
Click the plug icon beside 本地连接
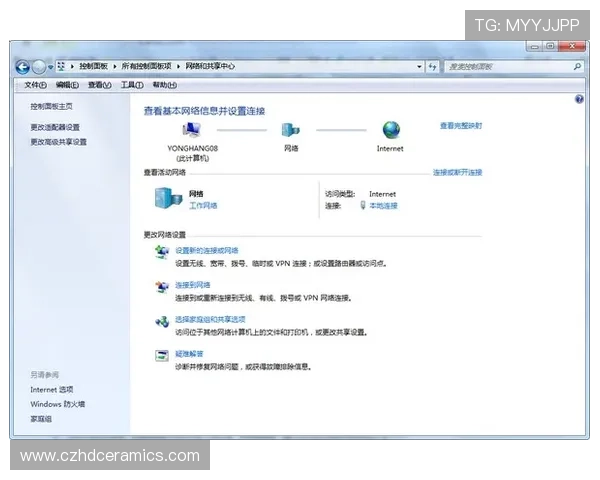tap(363, 206)
